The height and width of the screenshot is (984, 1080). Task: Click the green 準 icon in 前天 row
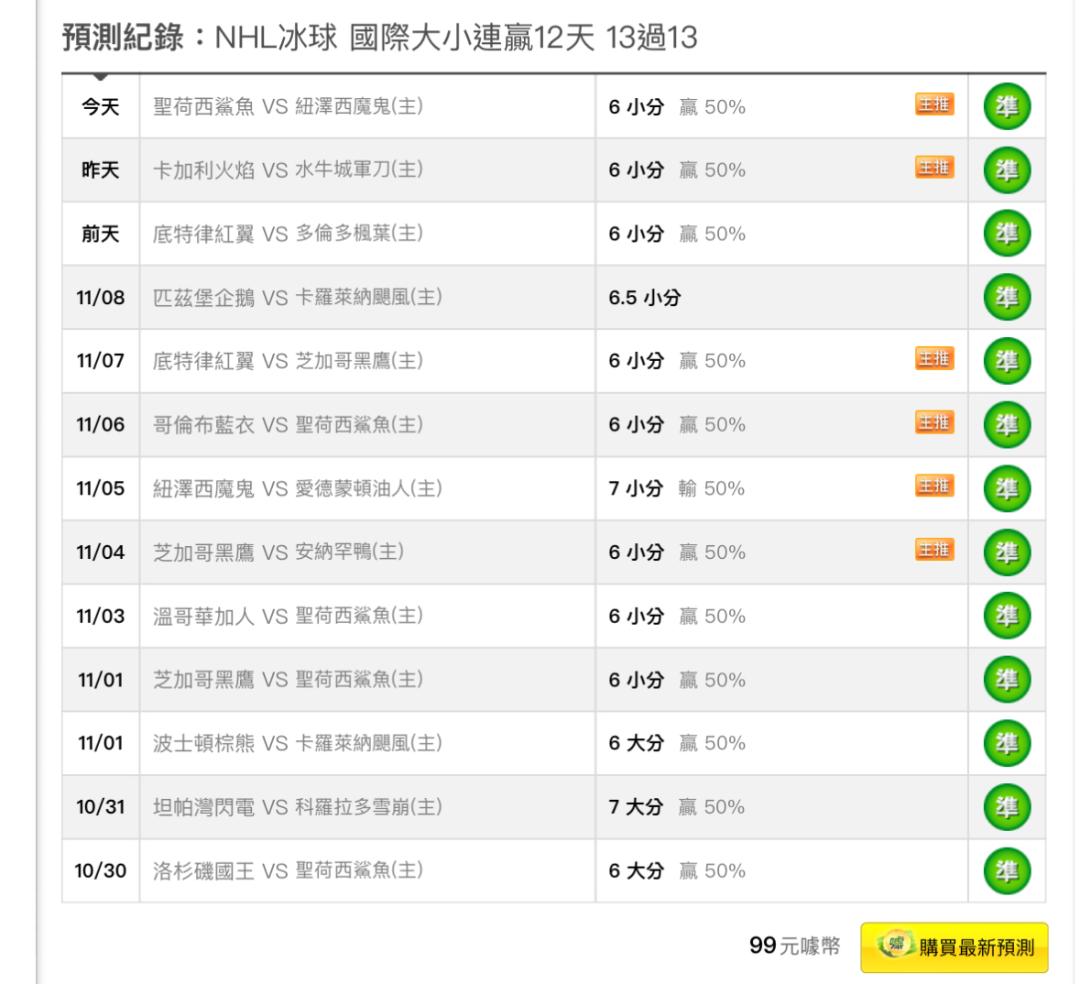click(x=1006, y=233)
